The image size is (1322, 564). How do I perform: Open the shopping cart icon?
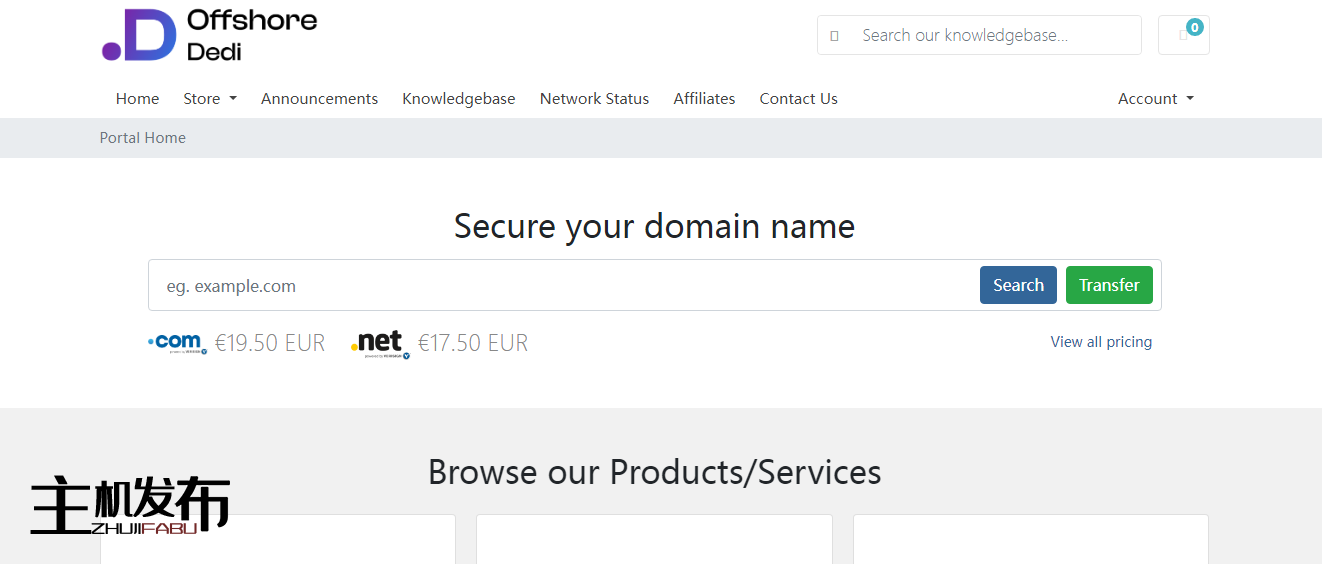coord(1183,36)
